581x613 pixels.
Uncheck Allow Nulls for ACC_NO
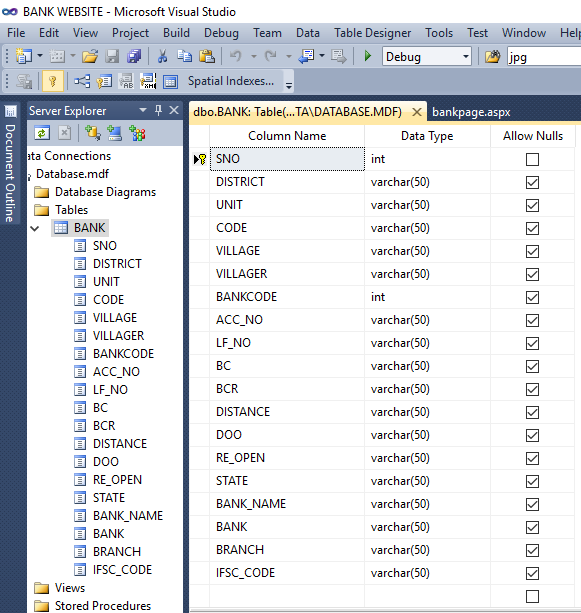pos(532,321)
